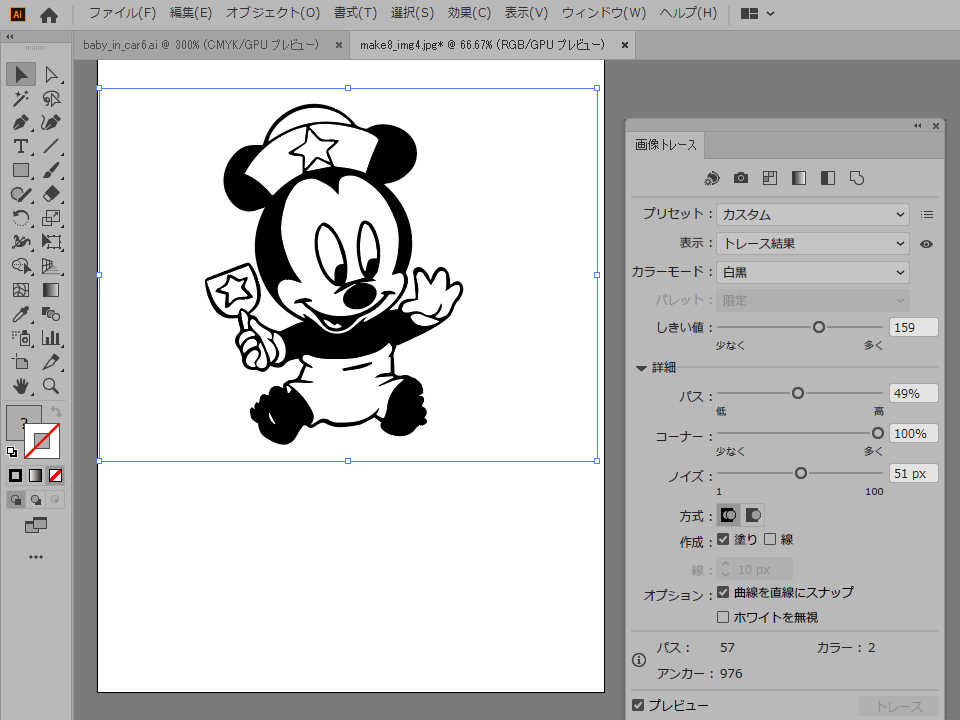
Task: Select the Direct Selection tool
Action: (x=51, y=74)
